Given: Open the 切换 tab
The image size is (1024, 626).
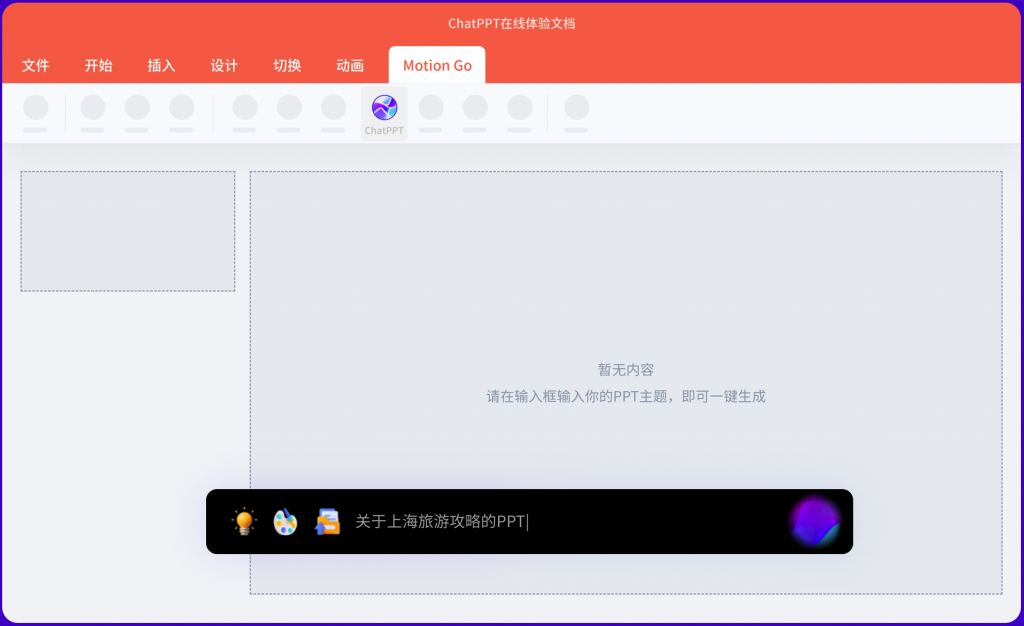Looking at the screenshot, I should pyautogui.click(x=287, y=65).
